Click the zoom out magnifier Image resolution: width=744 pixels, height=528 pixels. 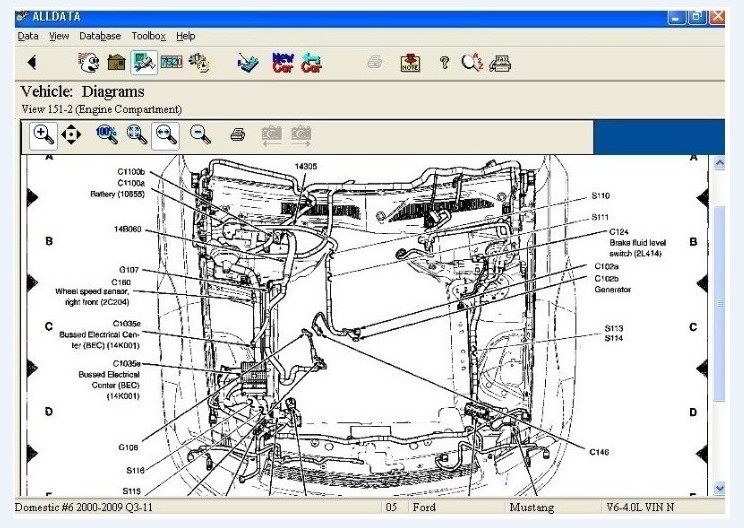(200, 135)
